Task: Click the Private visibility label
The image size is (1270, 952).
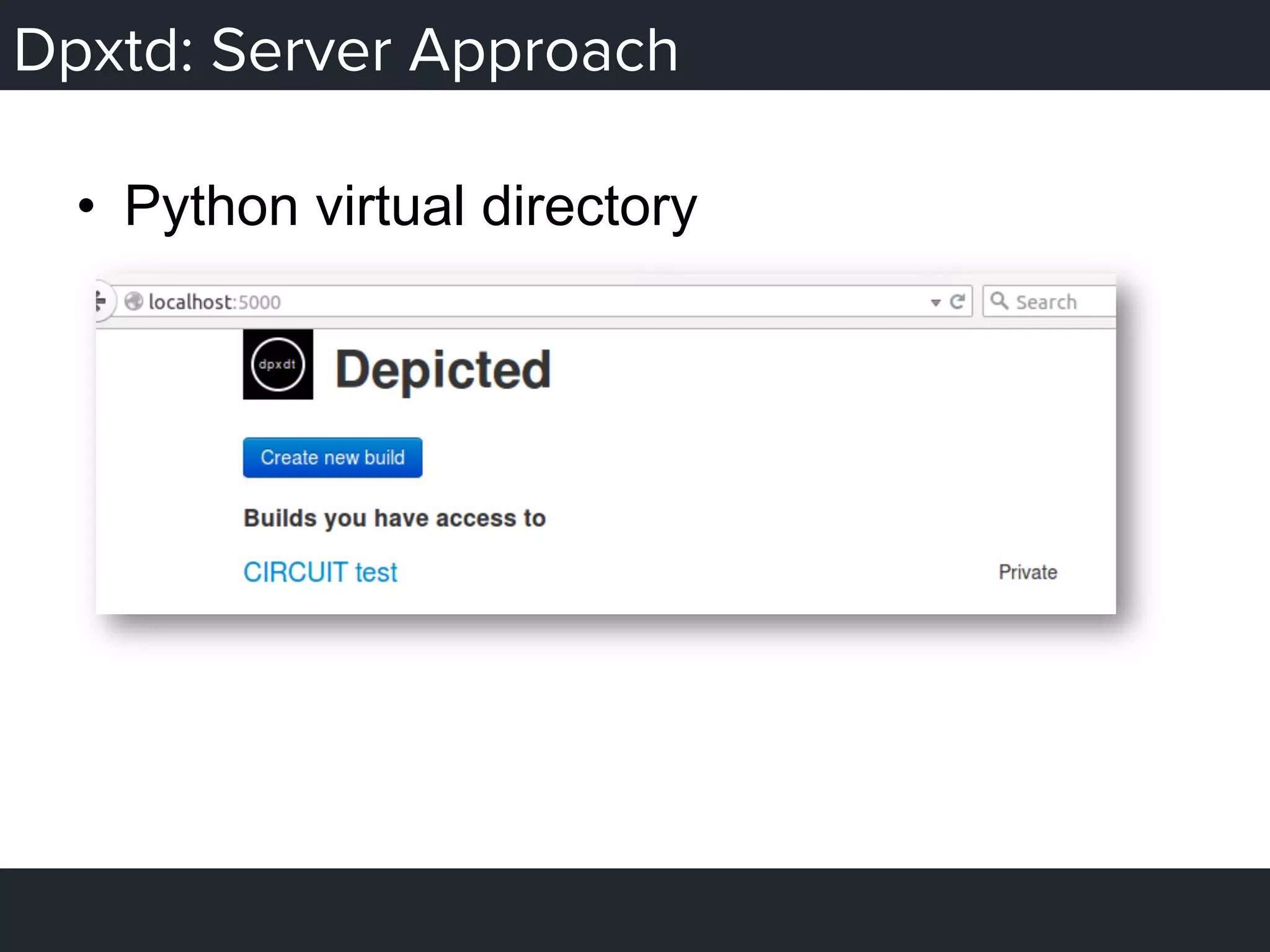Action: click(1028, 572)
